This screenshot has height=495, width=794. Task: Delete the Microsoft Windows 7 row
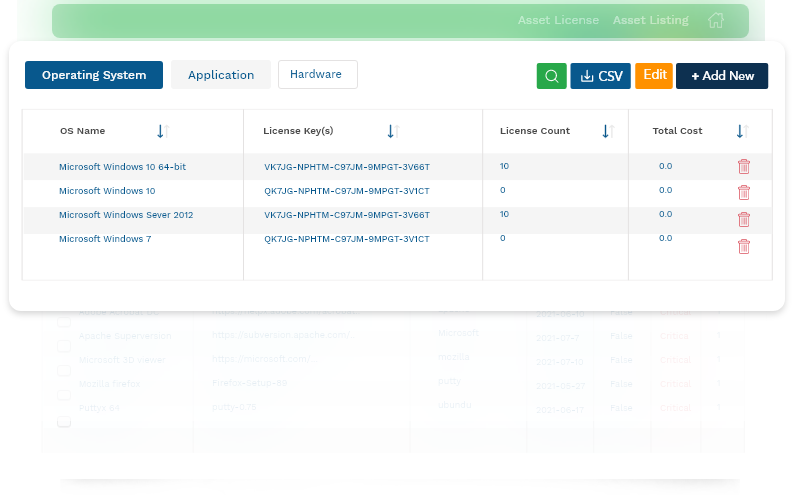tap(743, 246)
